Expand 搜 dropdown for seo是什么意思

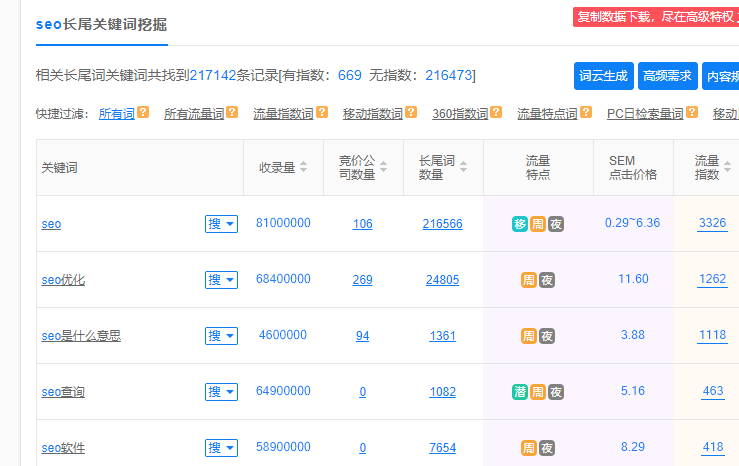(x=222, y=336)
